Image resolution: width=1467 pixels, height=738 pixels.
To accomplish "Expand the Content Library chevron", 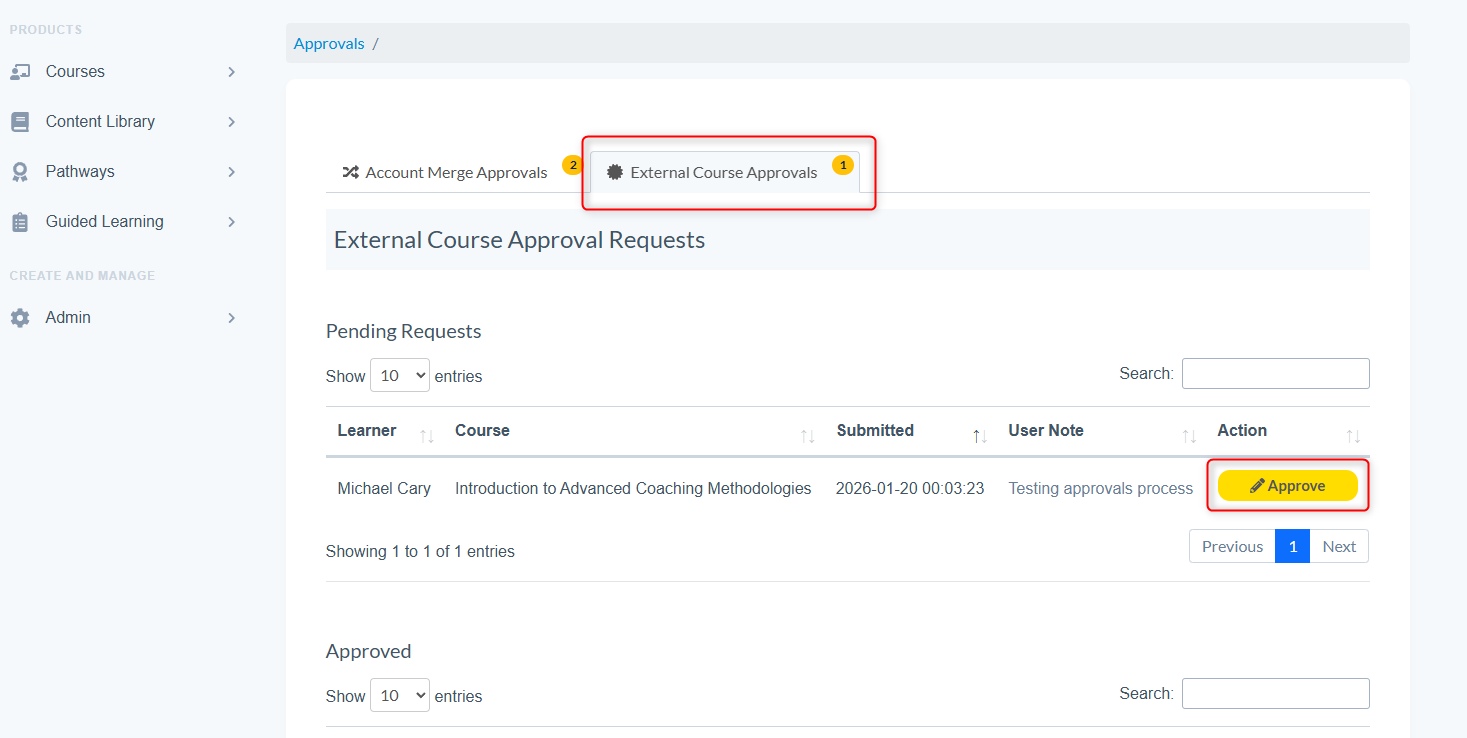I will (231, 122).
